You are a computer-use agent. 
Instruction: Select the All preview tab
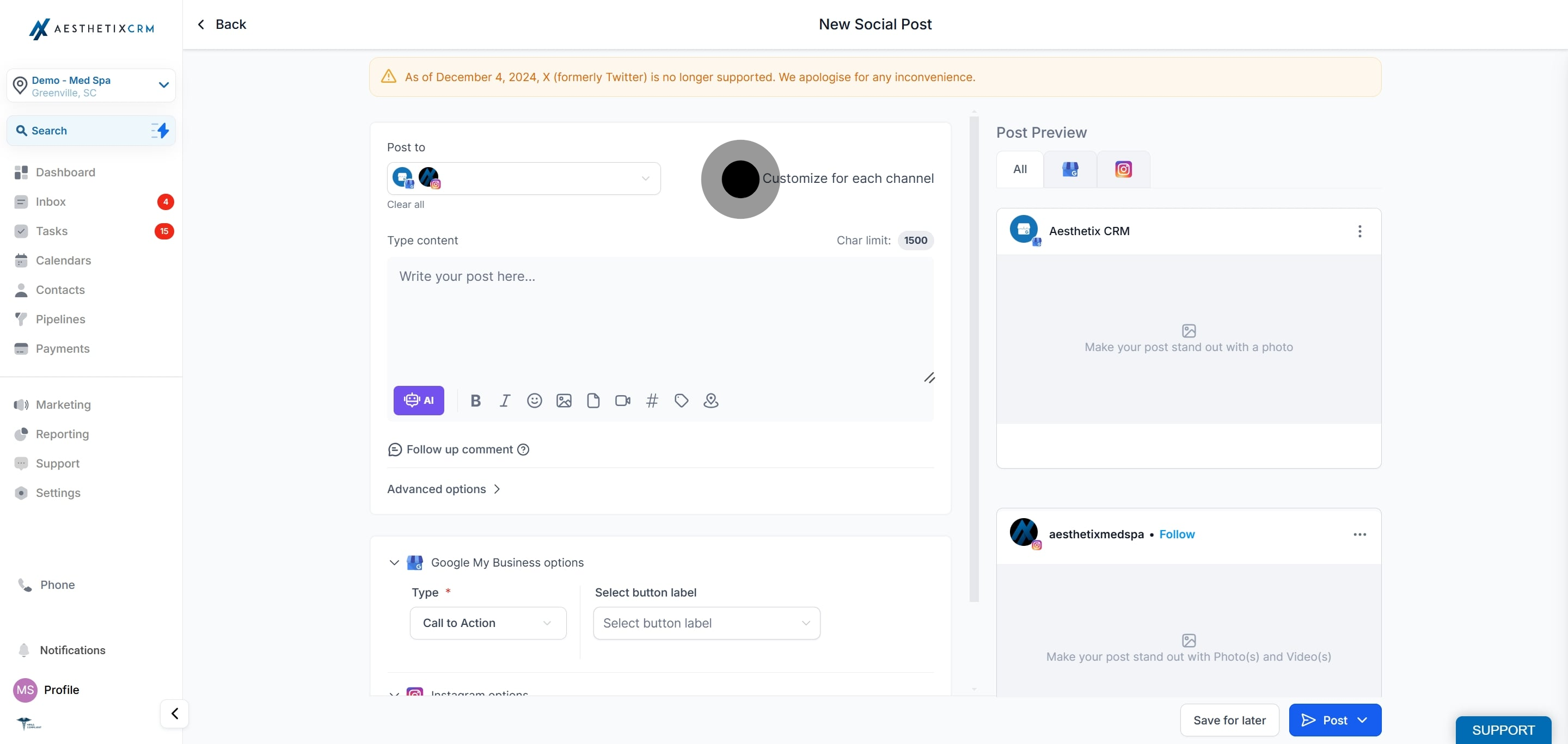1020,169
